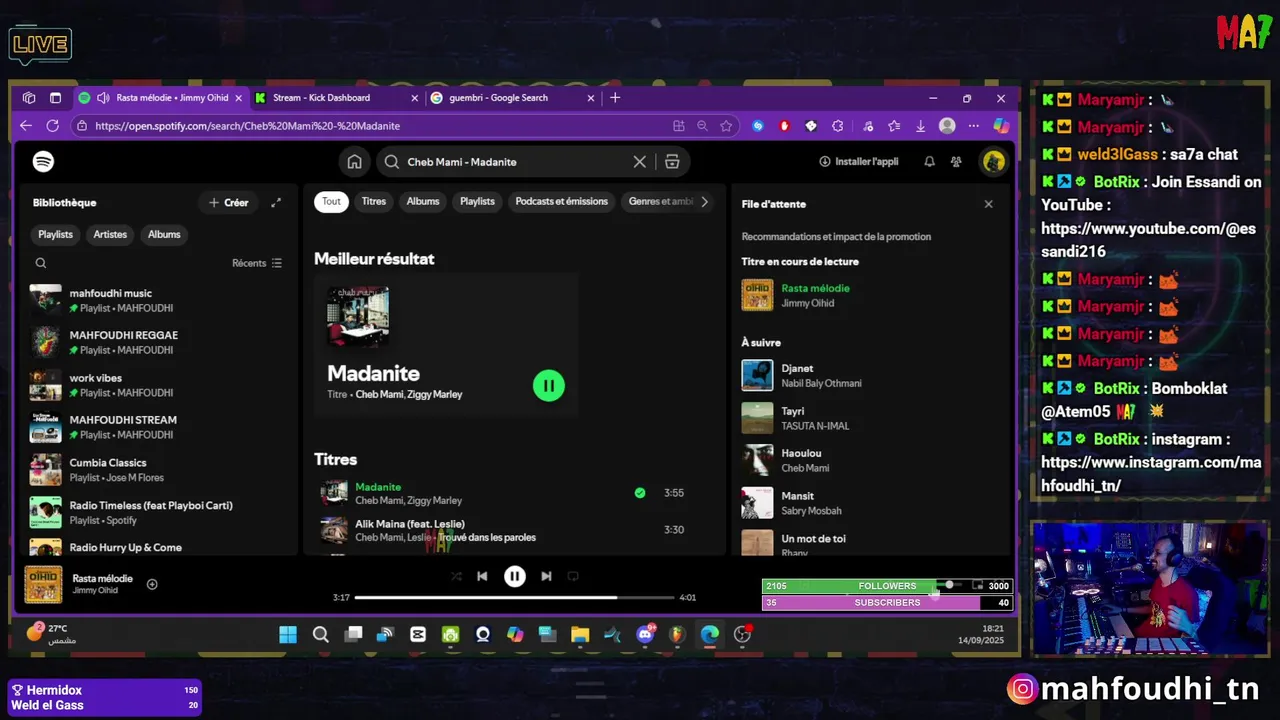Select the Tout search filter

[331, 202]
